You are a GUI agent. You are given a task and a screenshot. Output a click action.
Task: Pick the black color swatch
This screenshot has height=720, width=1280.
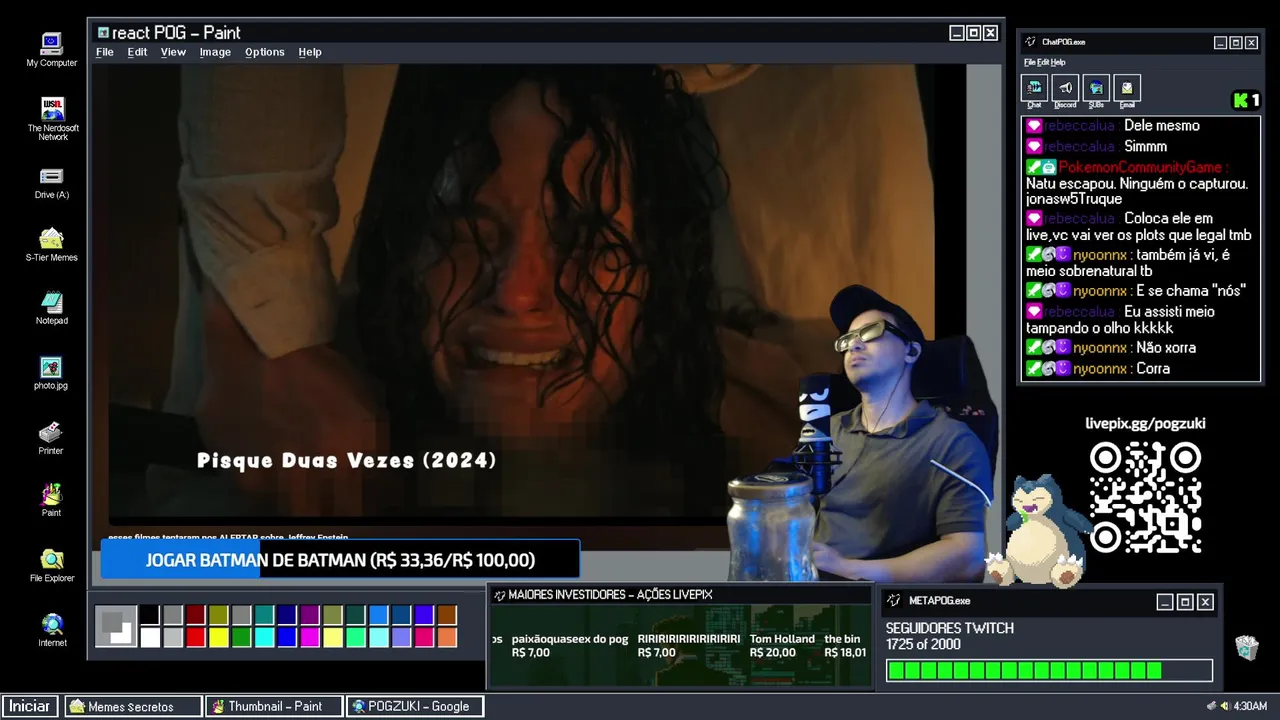pos(149,615)
